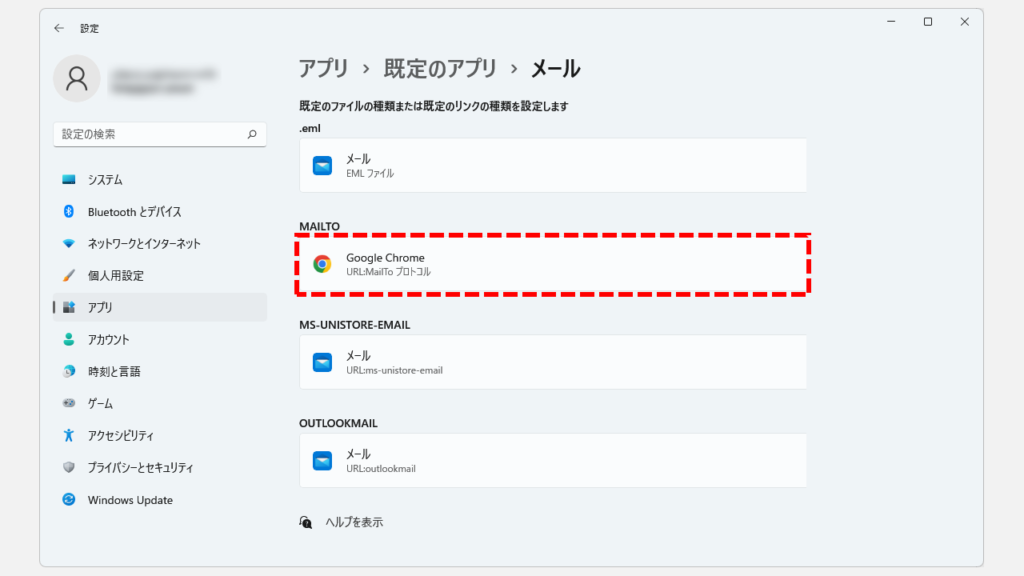Viewport: 1024px width, 576px height.
Task: Click the アプリ breadcrumb link
Action: point(323,69)
